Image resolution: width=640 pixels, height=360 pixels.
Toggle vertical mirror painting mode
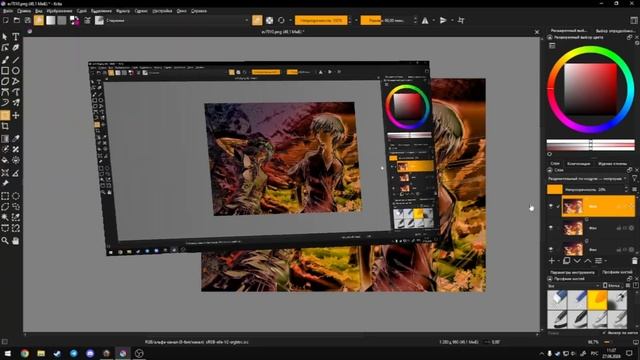tap(443, 20)
